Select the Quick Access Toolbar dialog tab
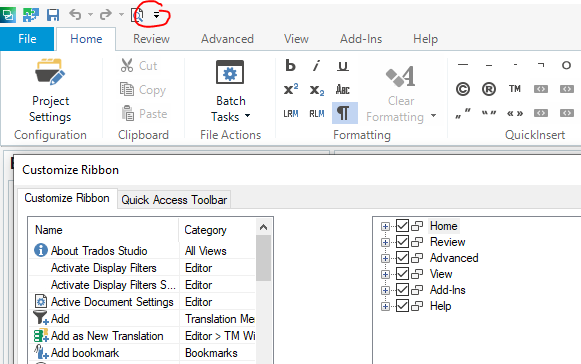 (174, 200)
